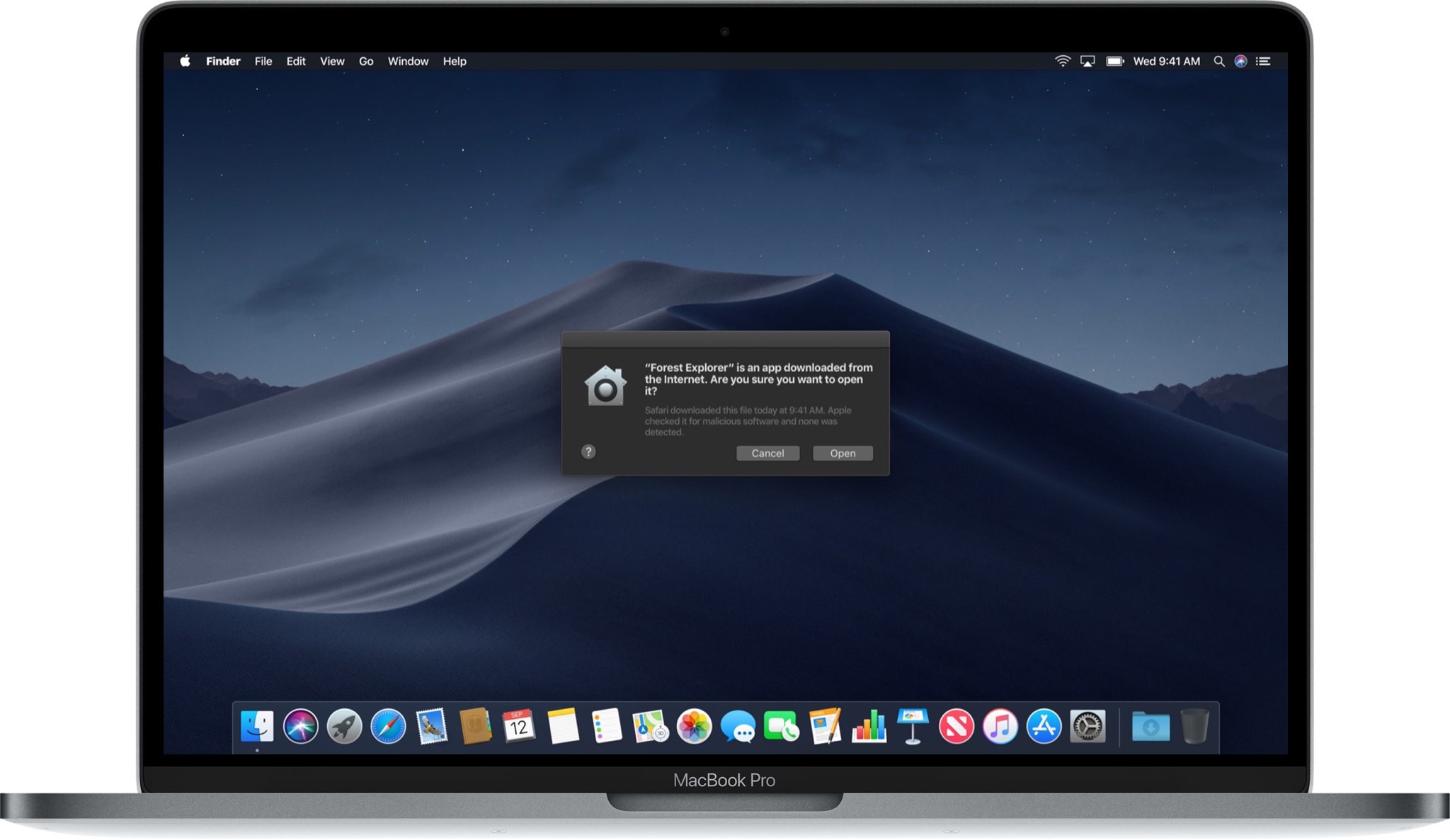The image size is (1450, 840).
Task: Open Launchpad rocket icon in Dock
Action: (344, 727)
